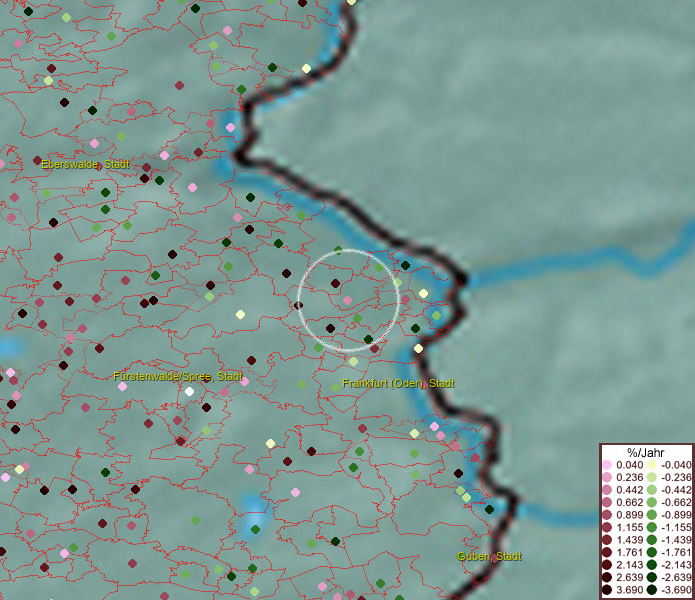Click the legend swatch for 3.690
The width and height of the screenshot is (695, 600).
coord(607,590)
